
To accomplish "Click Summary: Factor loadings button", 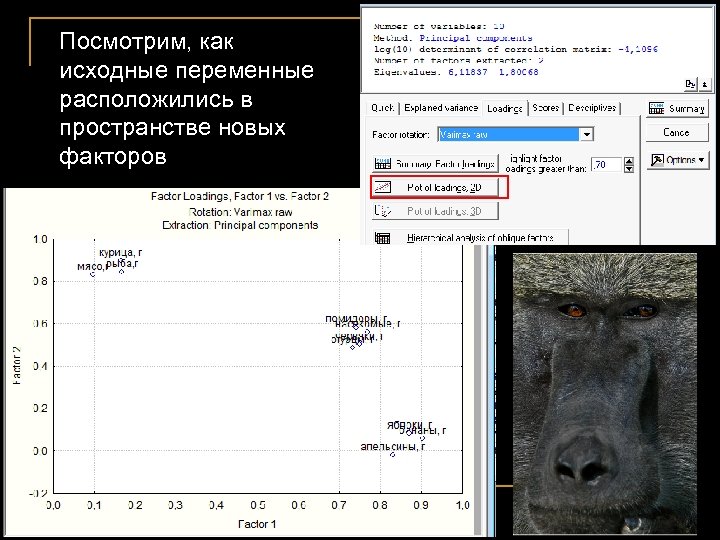I will (x=435, y=163).
